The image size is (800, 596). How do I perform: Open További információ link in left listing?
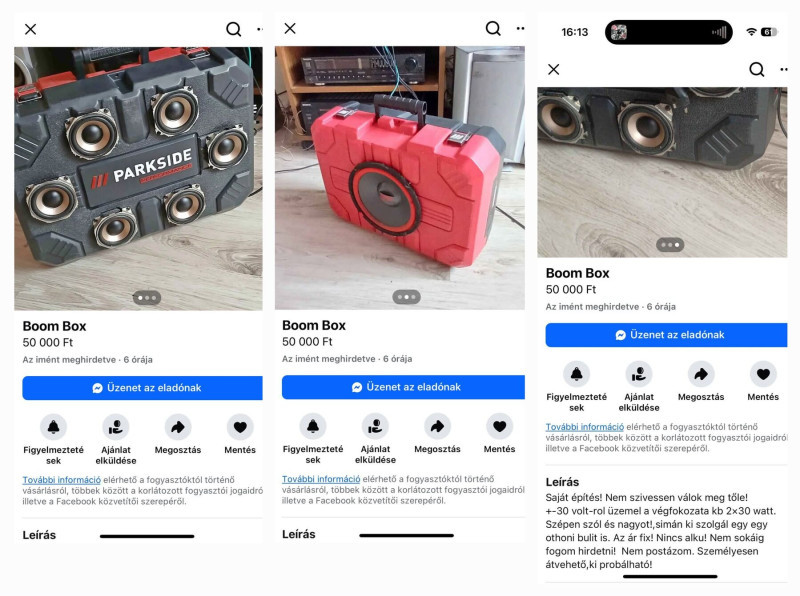(62, 480)
